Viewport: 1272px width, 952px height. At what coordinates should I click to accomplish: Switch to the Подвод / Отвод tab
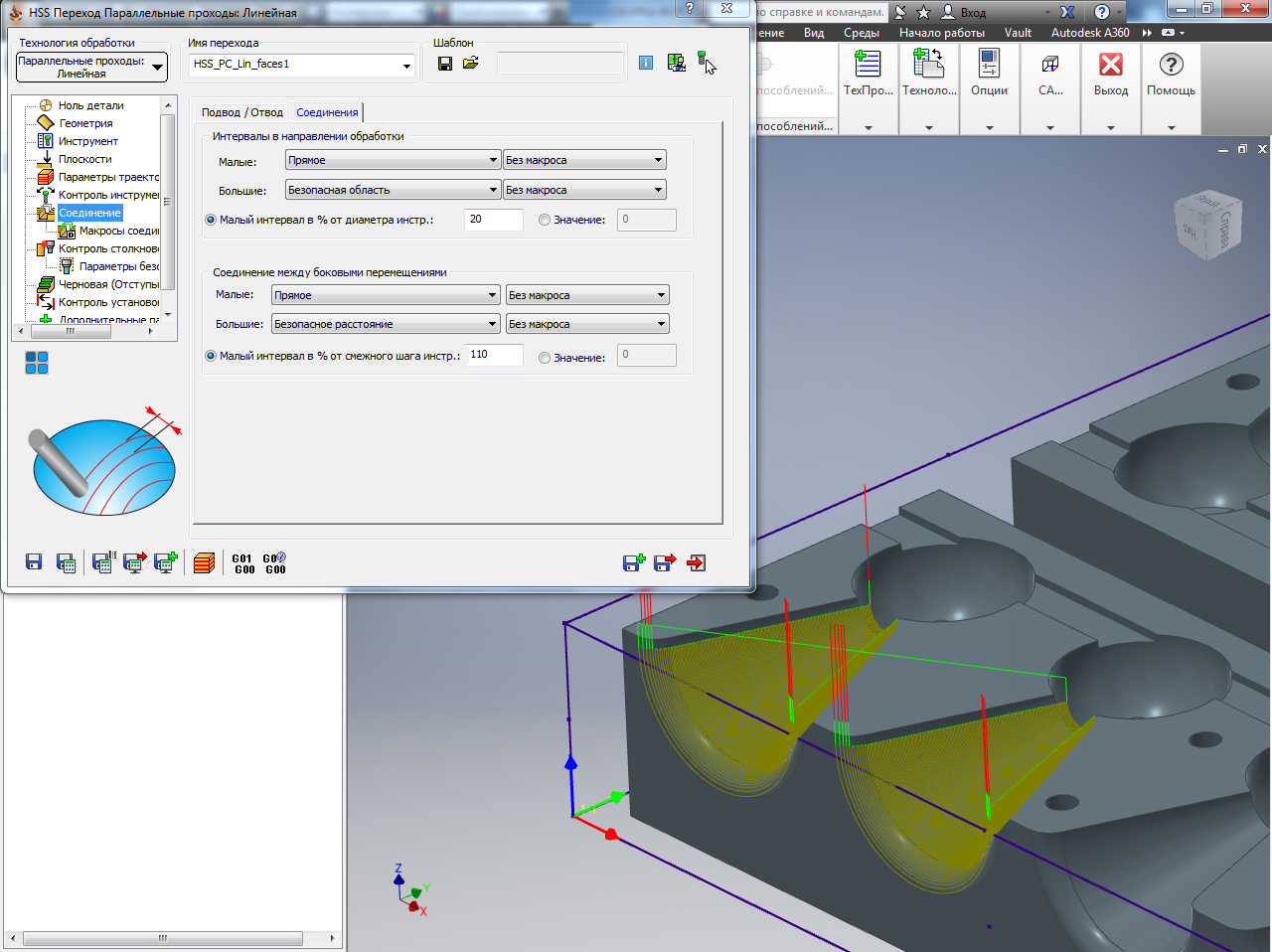[242, 112]
